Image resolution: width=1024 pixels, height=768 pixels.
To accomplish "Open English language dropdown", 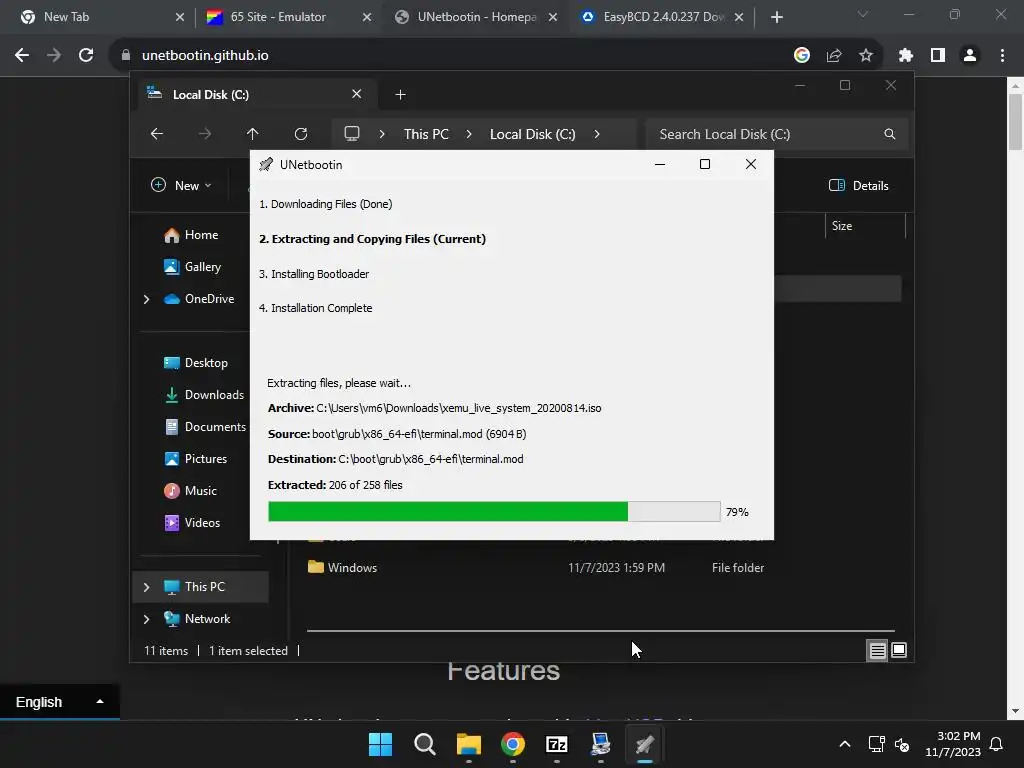I will tap(59, 702).
